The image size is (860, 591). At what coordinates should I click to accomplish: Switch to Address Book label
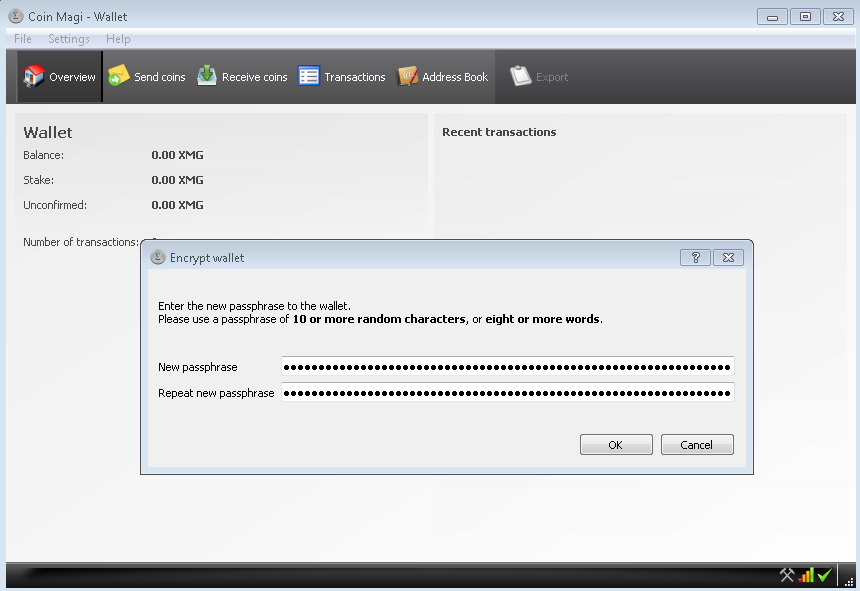click(x=455, y=77)
